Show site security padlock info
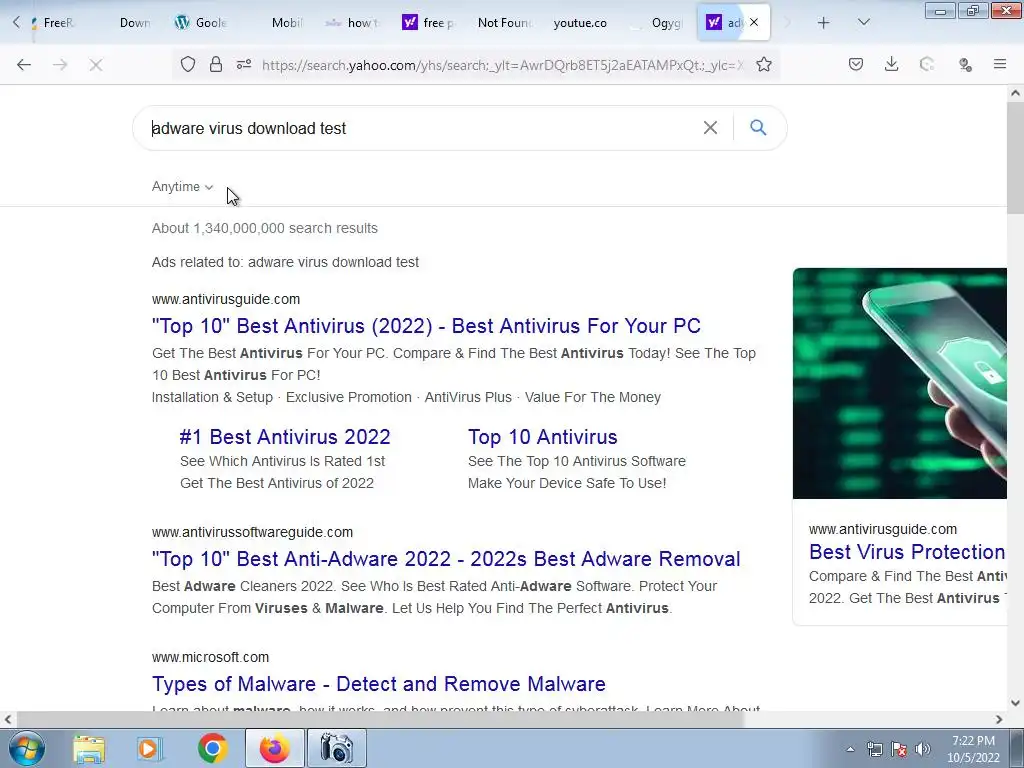Viewport: 1024px width, 768px height. tap(216, 64)
